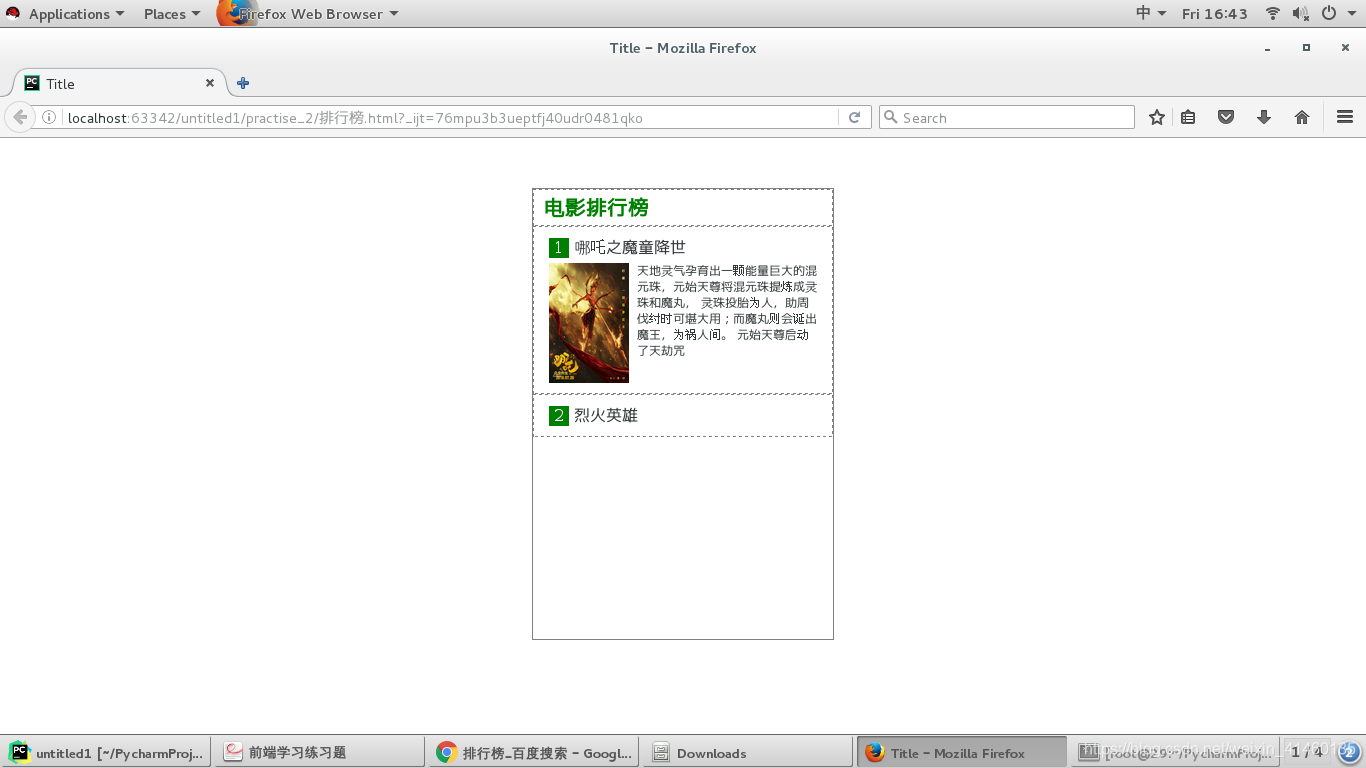Click the movie poster thumbnail
1366x768 pixels.
589,323
